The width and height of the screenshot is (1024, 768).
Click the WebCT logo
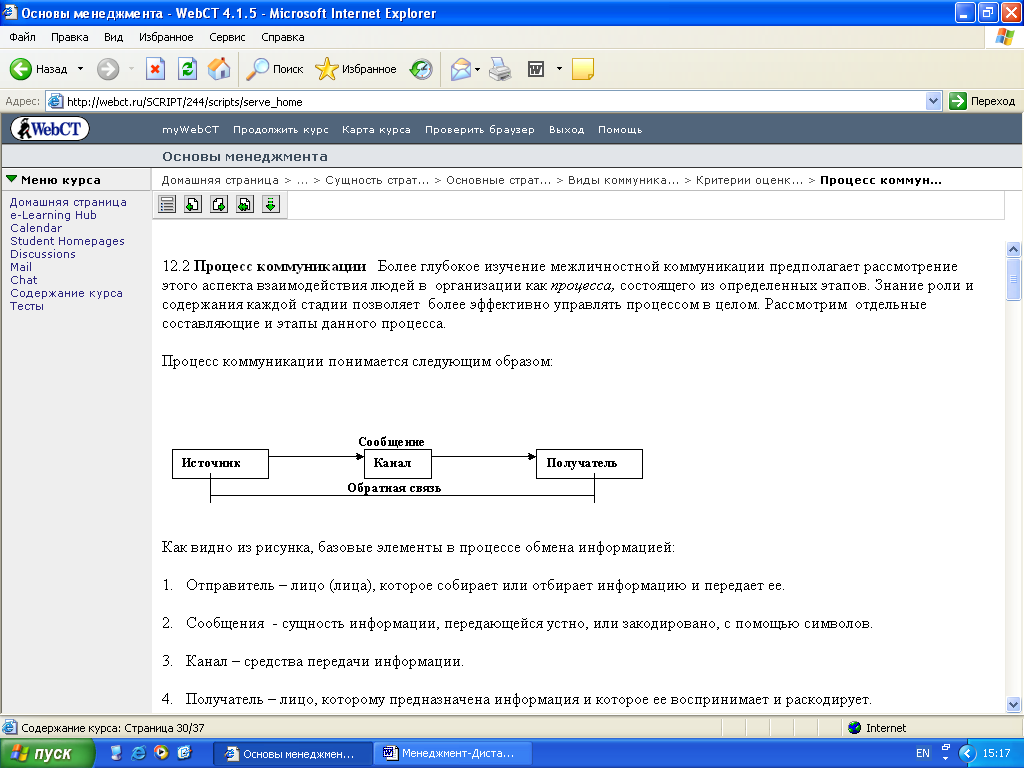pos(50,129)
